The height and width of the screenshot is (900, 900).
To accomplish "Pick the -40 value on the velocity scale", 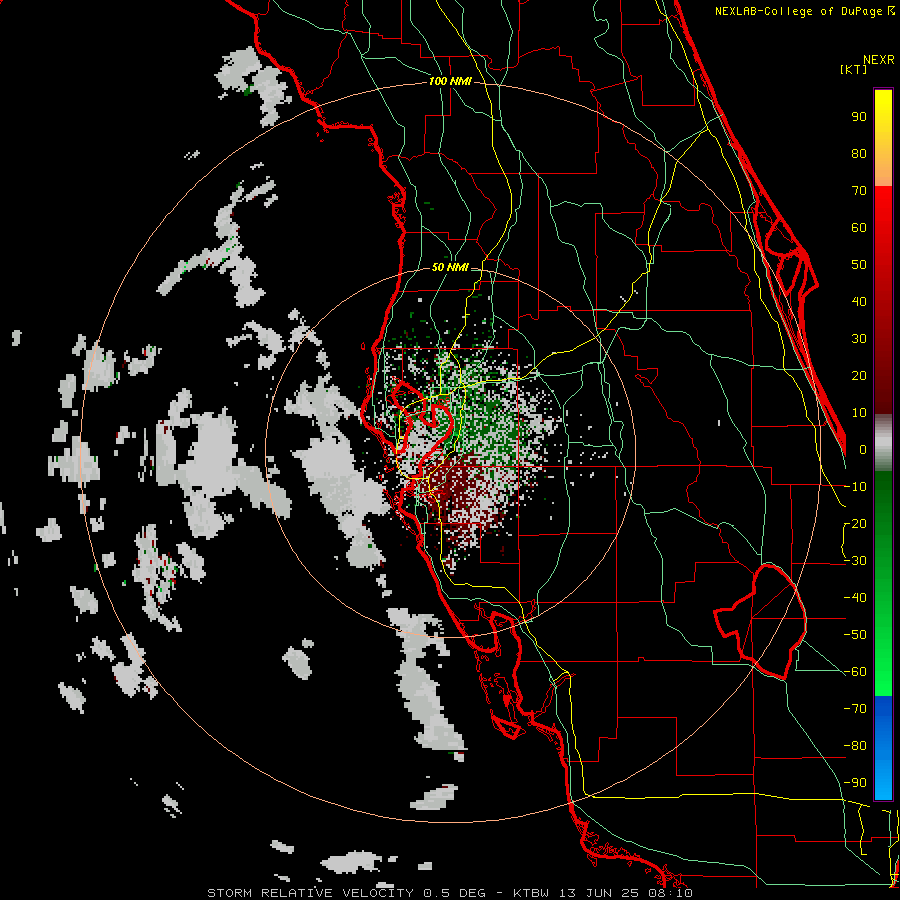I will tap(855, 598).
